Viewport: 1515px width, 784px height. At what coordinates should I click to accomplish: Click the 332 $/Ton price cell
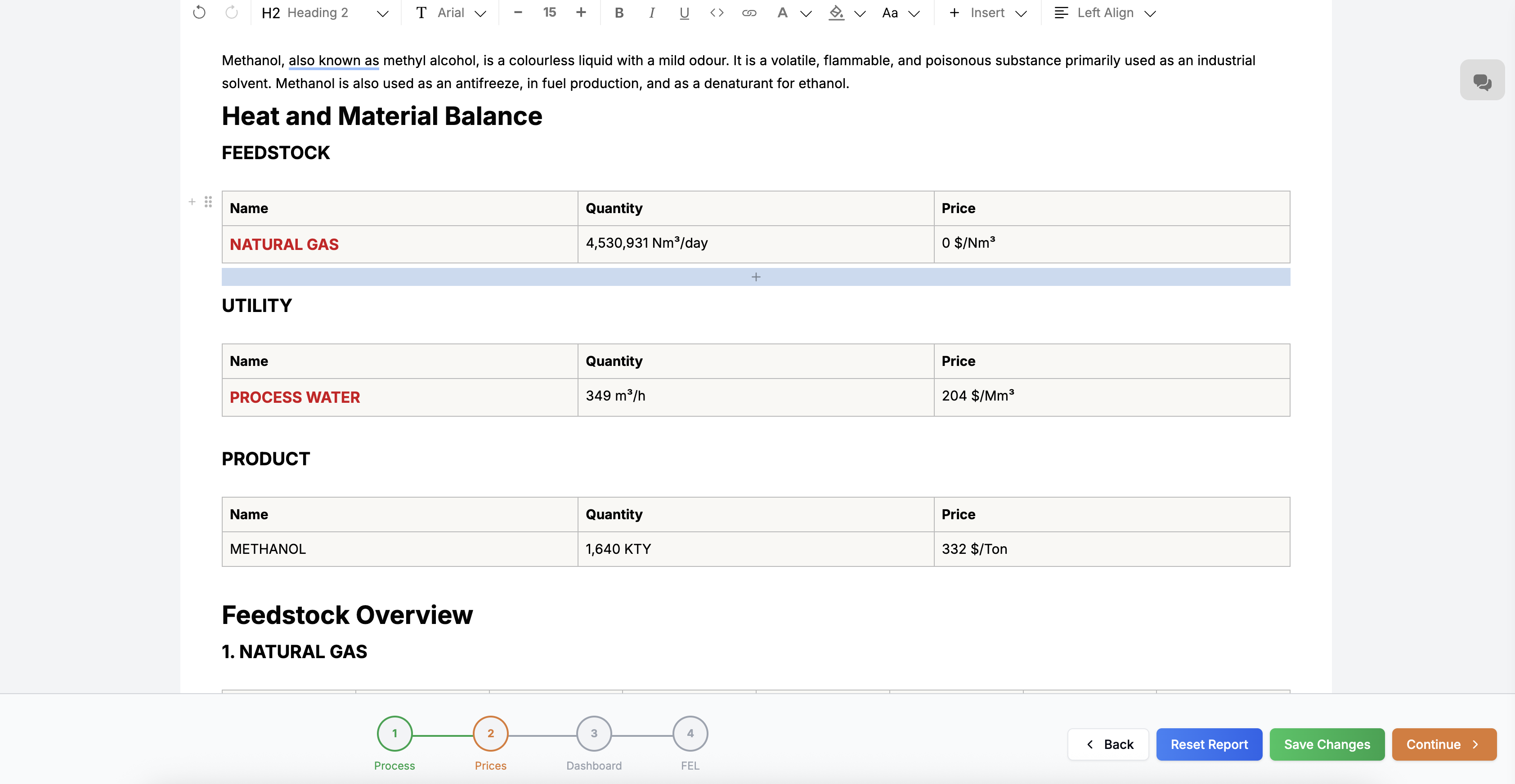pos(1112,549)
